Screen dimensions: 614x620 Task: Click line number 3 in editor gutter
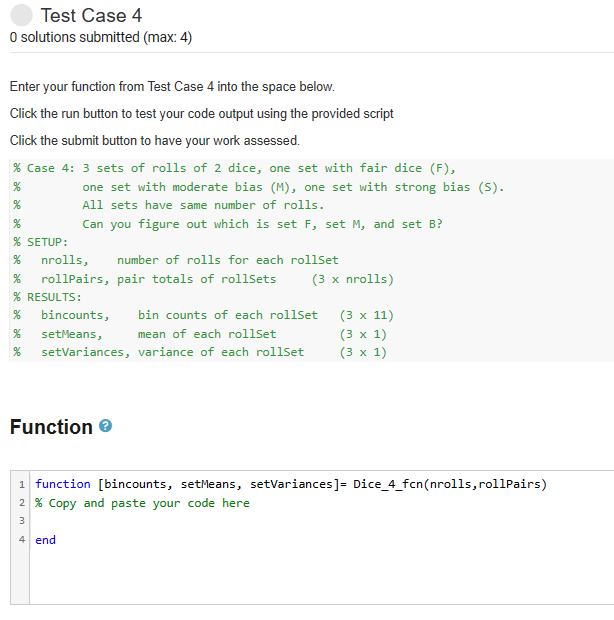click(x=22, y=521)
